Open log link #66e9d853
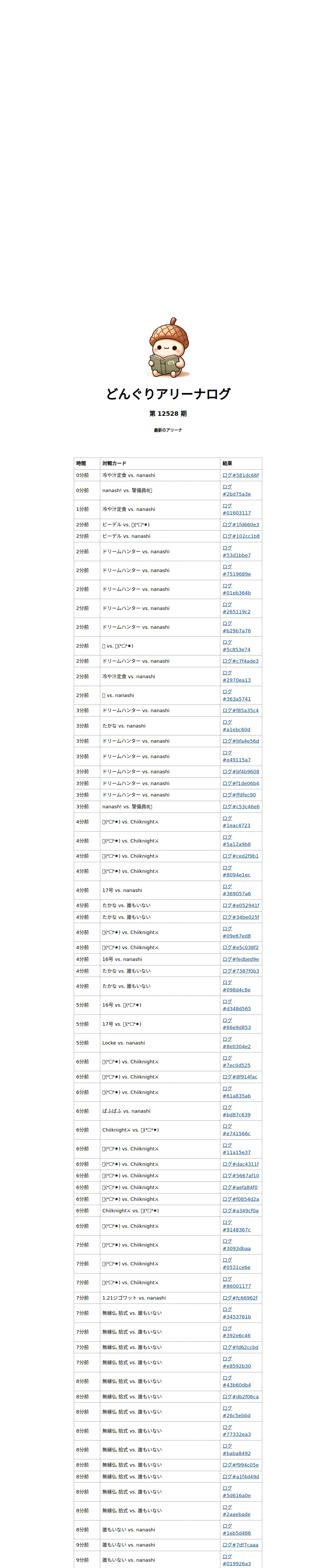The width and height of the screenshot is (336, 1568). click(237, 1024)
